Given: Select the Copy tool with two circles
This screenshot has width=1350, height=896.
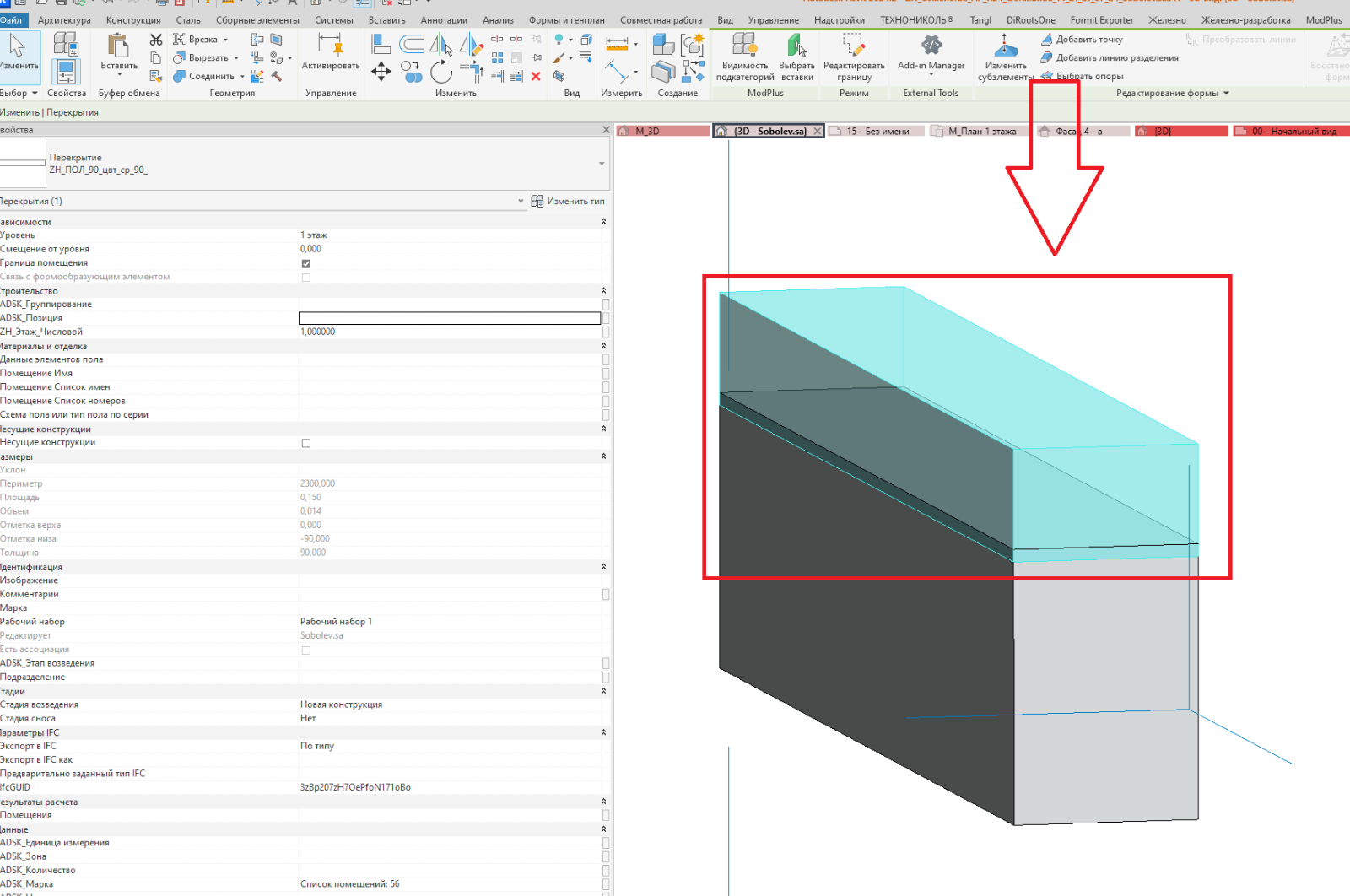Looking at the screenshot, I should pos(412,72).
